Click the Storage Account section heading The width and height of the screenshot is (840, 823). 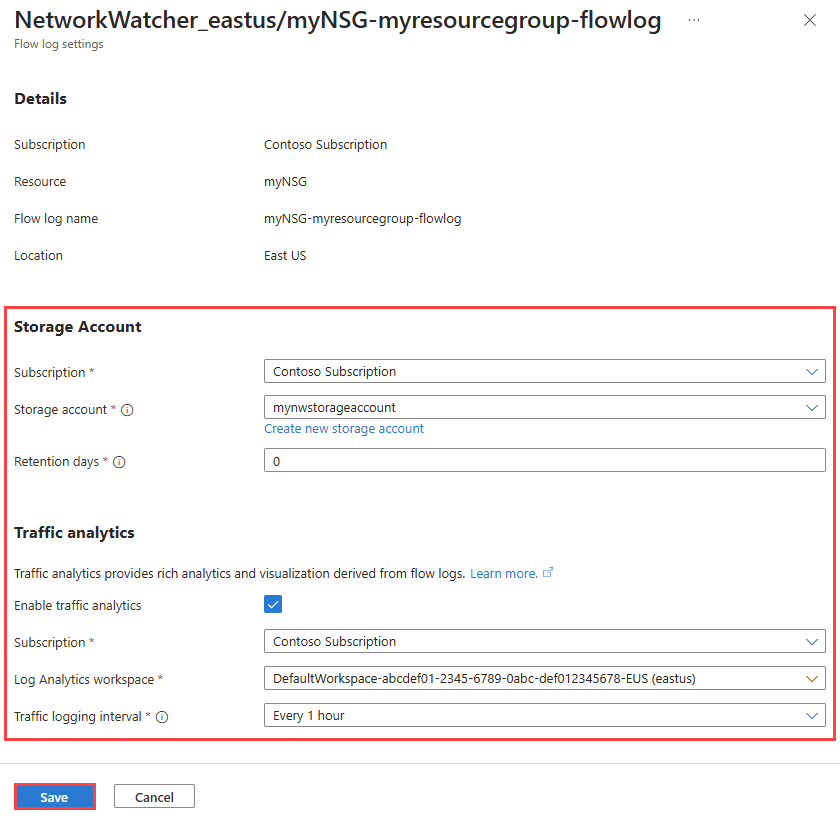[78, 327]
